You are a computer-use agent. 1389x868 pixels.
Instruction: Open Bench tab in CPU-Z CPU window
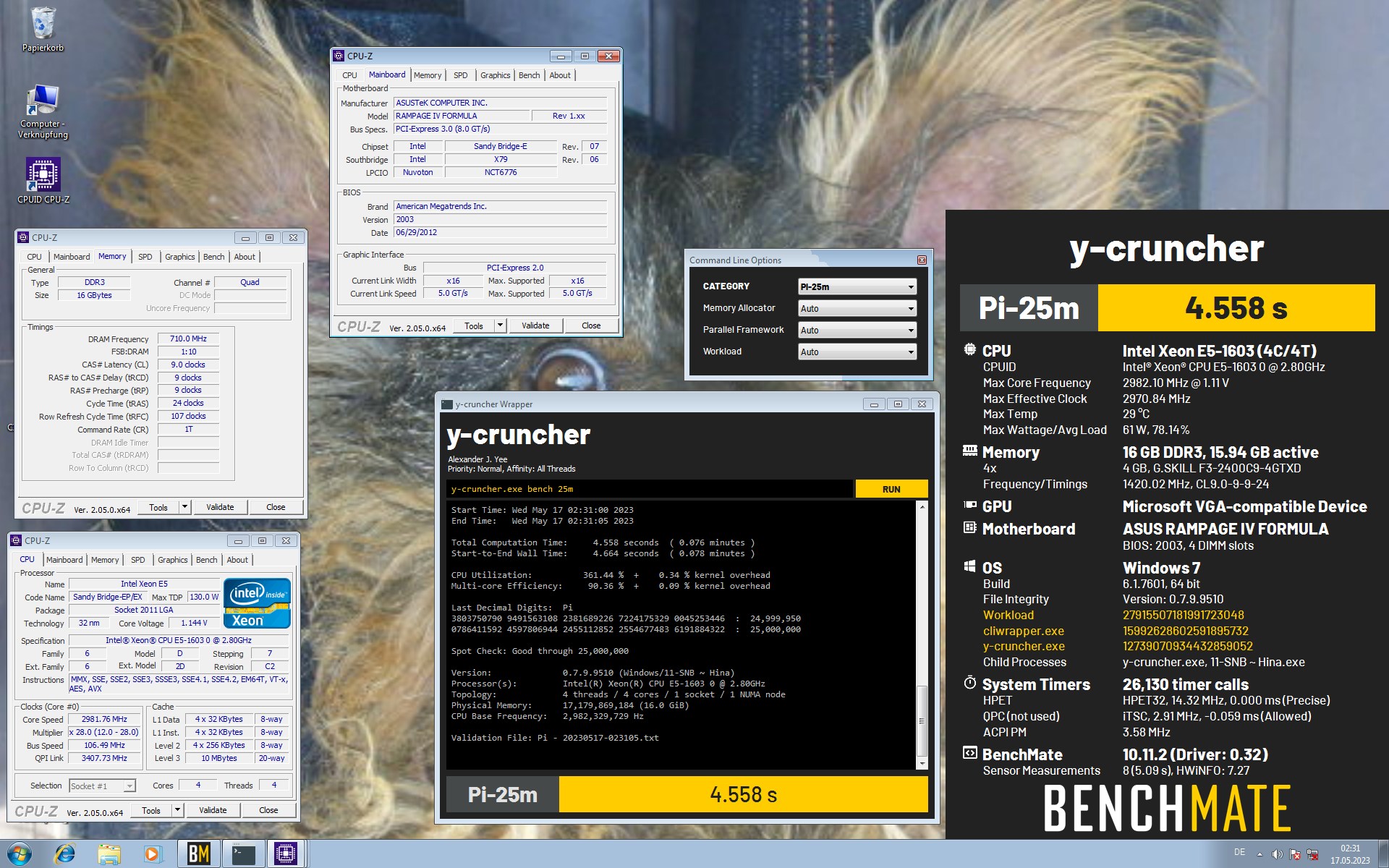206,560
